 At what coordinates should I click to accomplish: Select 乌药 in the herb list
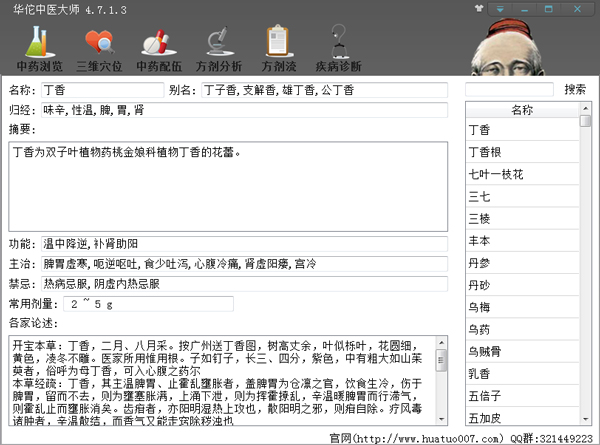click(x=522, y=329)
